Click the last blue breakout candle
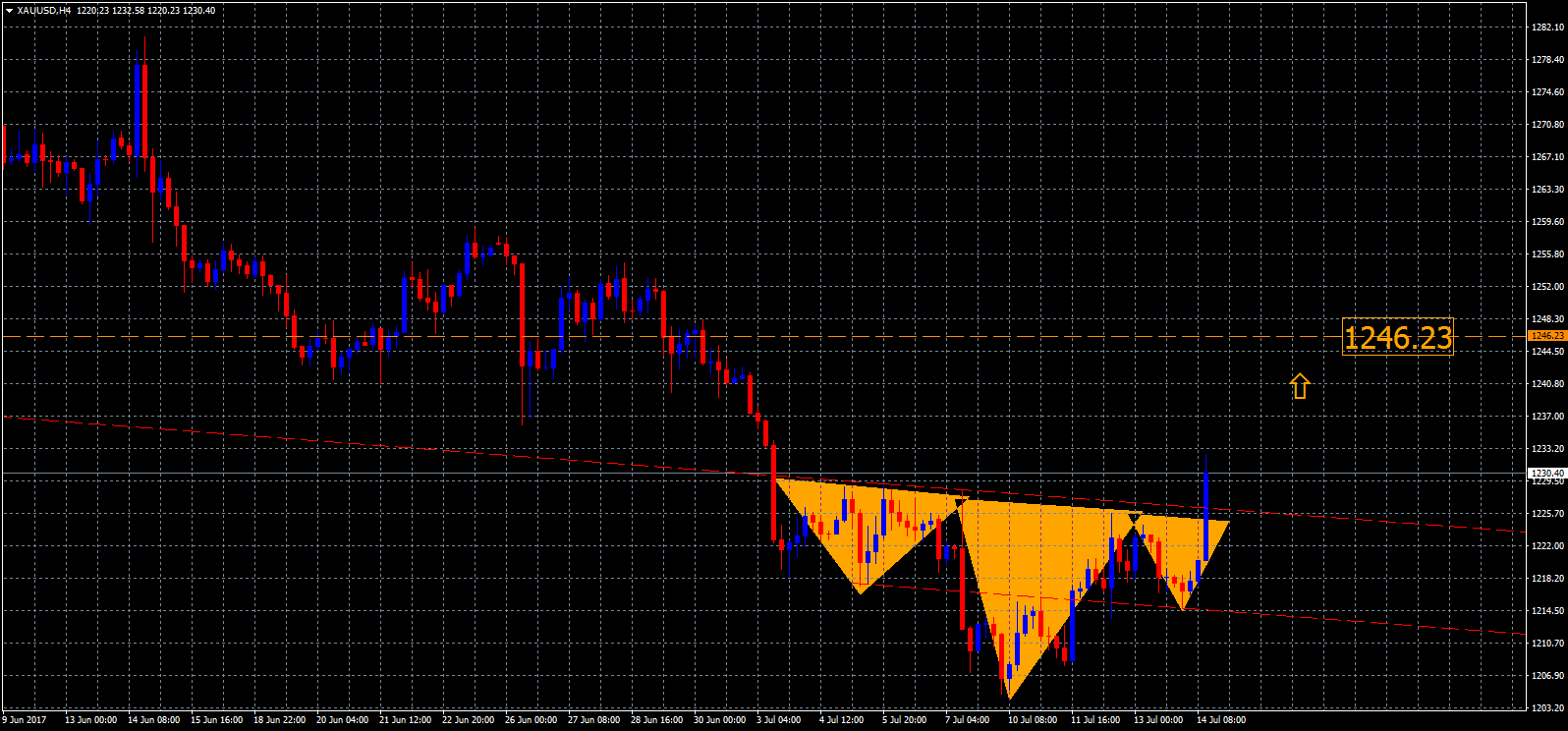The height and width of the screenshot is (731, 1568). (1205, 516)
